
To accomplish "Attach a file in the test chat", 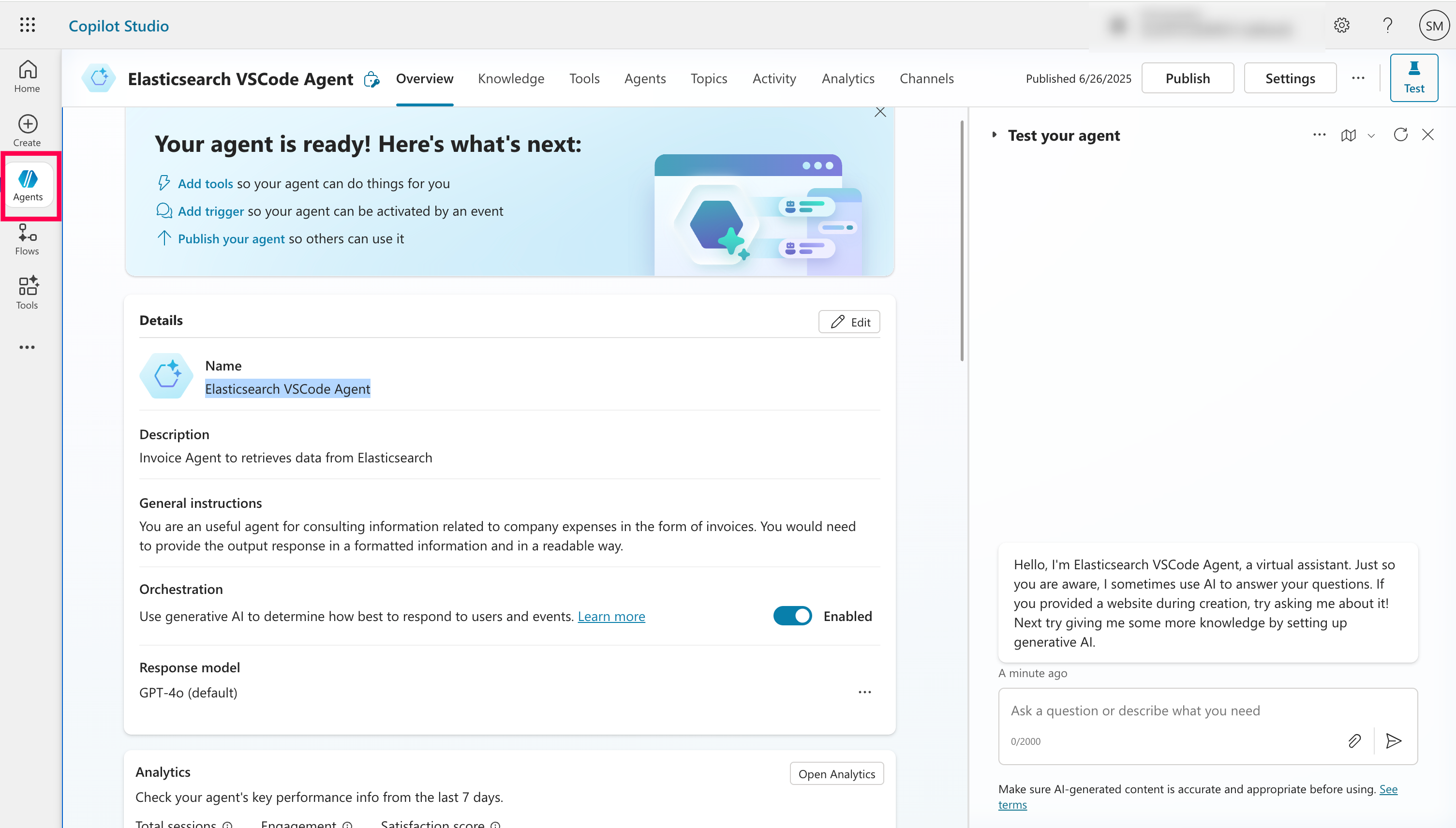I will (1355, 740).
